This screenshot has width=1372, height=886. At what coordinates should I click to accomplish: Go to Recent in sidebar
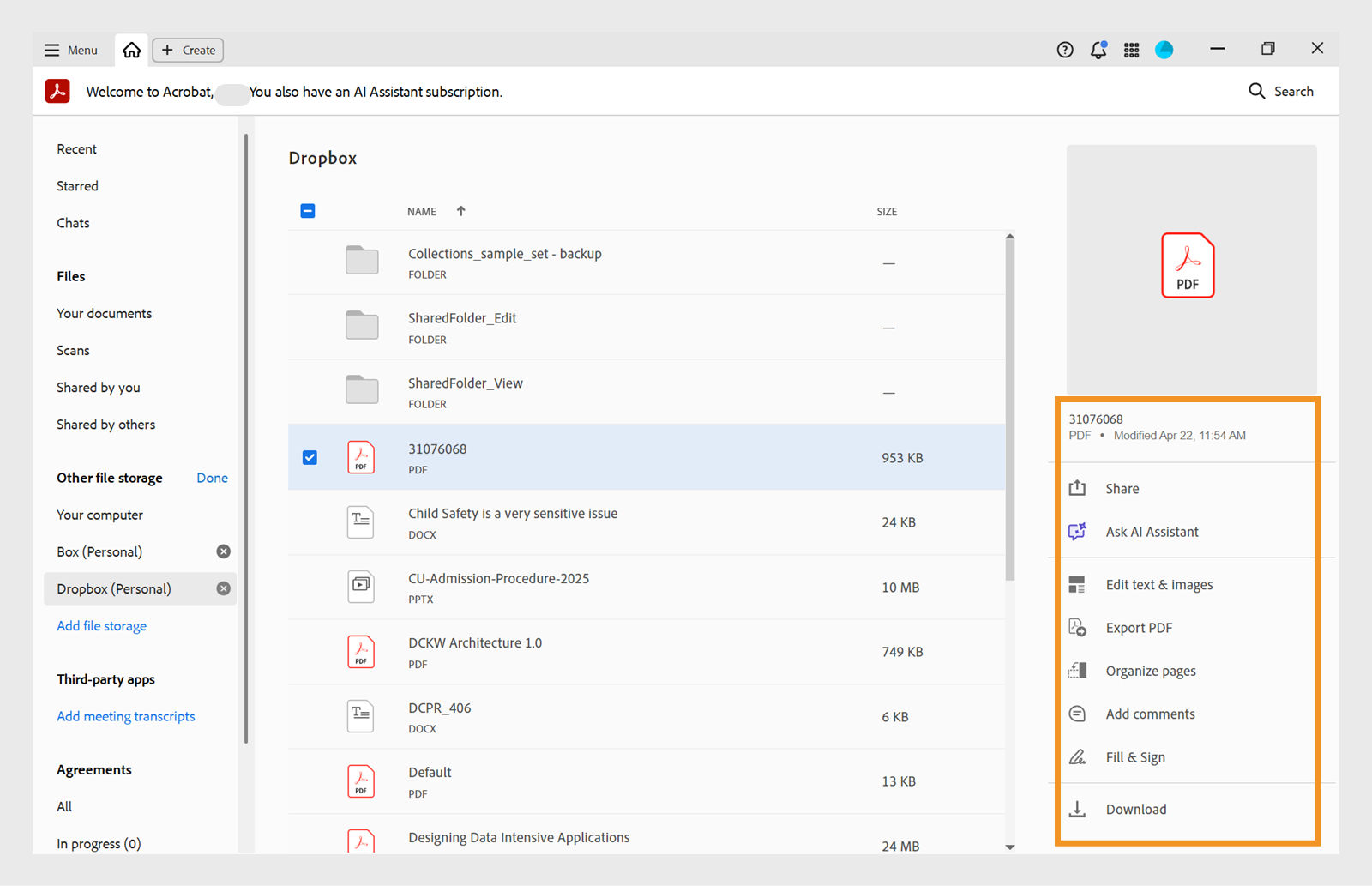point(77,149)
